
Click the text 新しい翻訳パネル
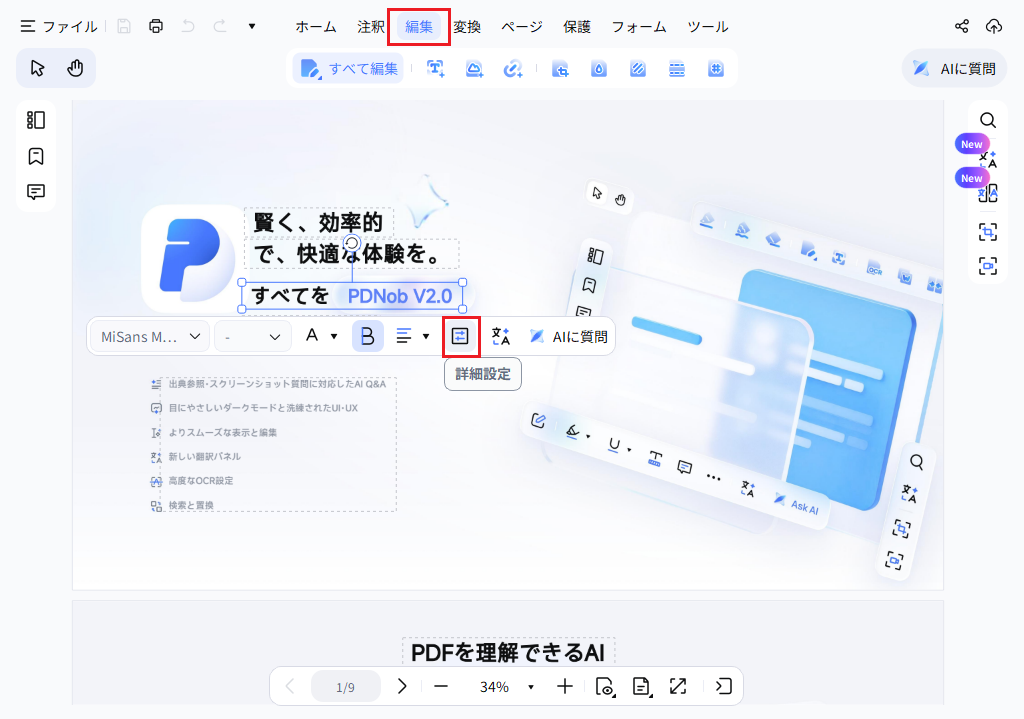click(x=205, y=456)
